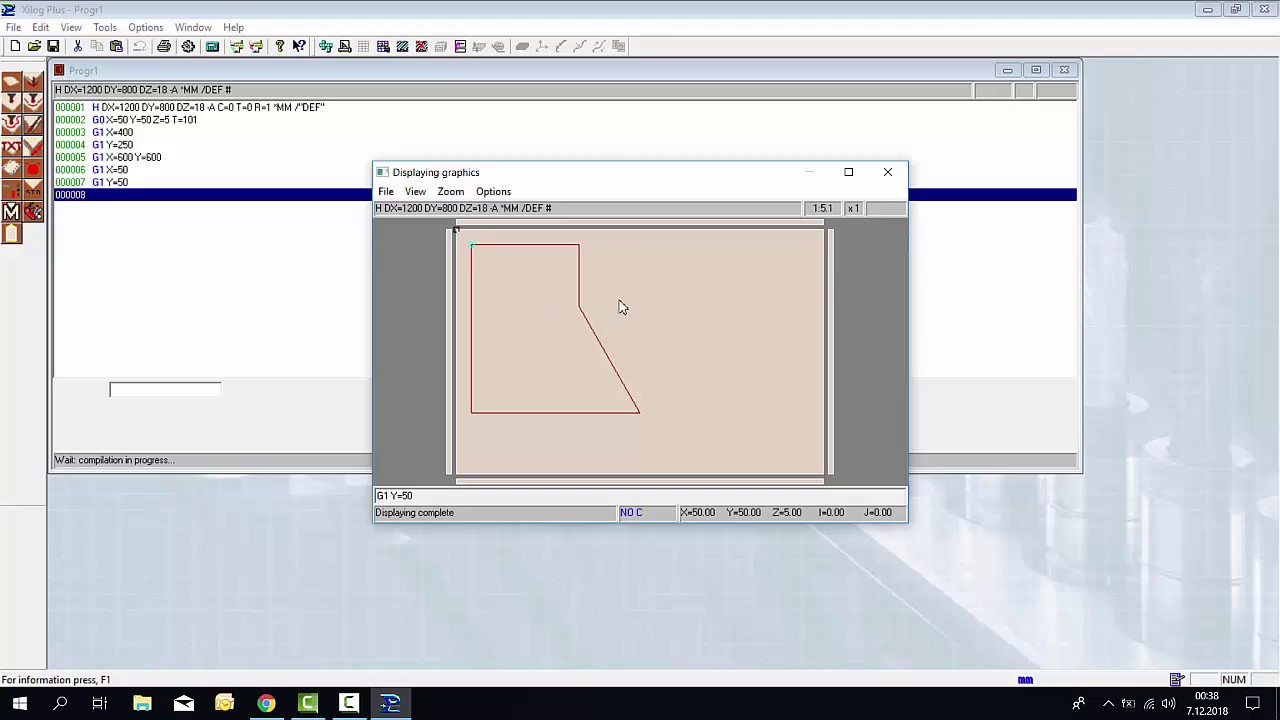
Task: Open the Tools menu
Action: [x=105, y=27]
